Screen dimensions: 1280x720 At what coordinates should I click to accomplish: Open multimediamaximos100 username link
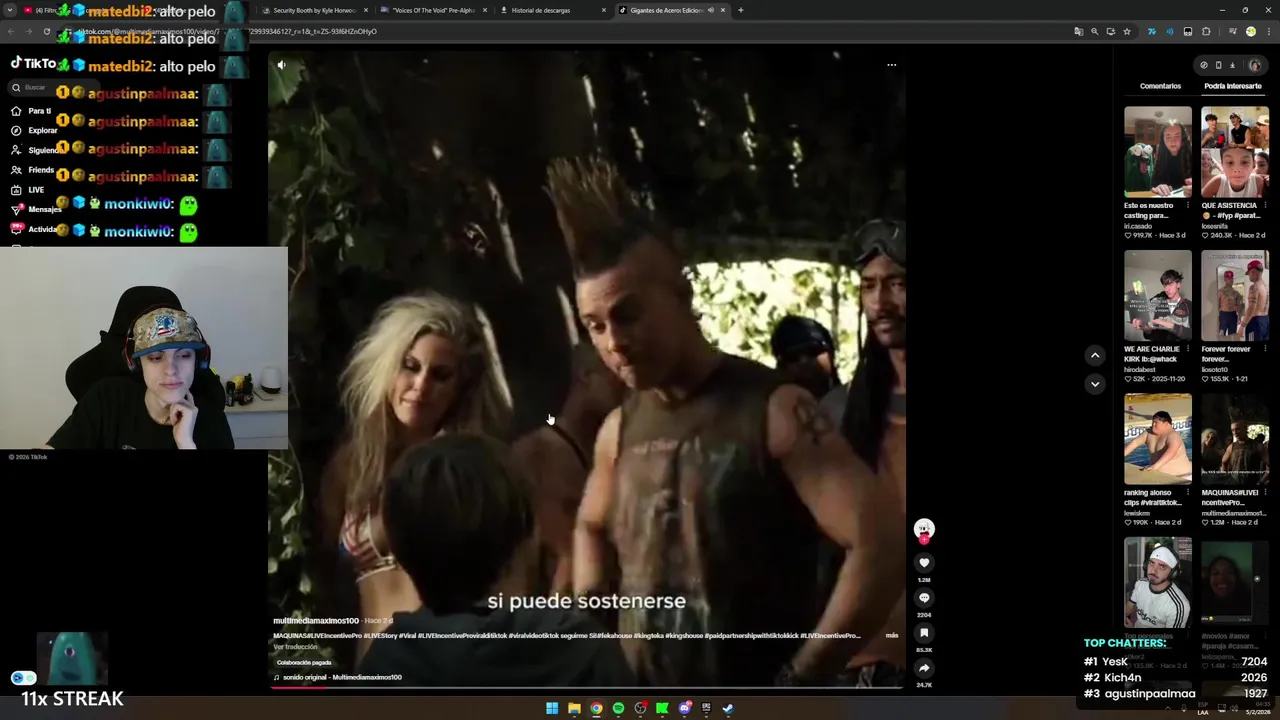tap(315, 621)
